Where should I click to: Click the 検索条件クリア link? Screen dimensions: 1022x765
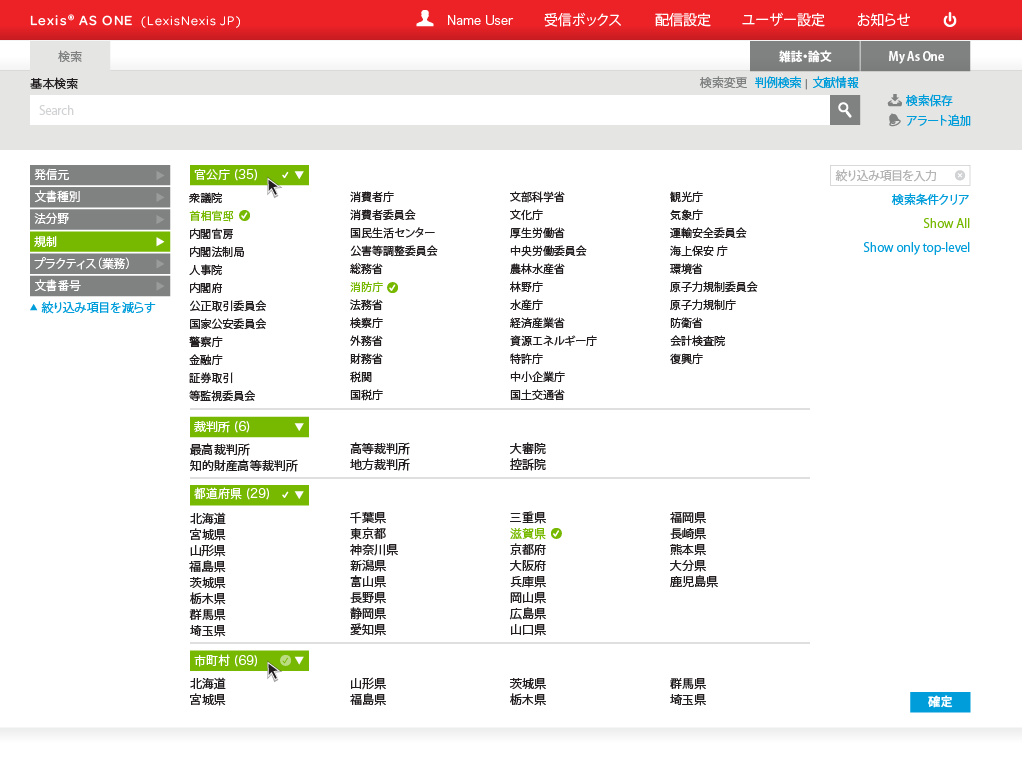click(x=930, y=199)
